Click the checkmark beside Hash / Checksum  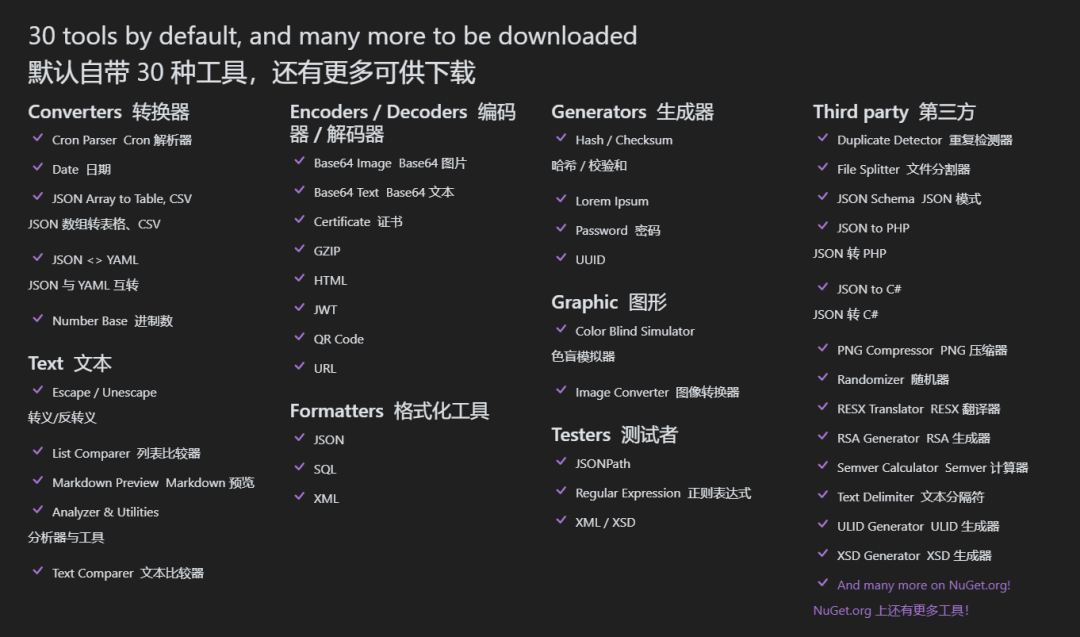click(560, 139)
